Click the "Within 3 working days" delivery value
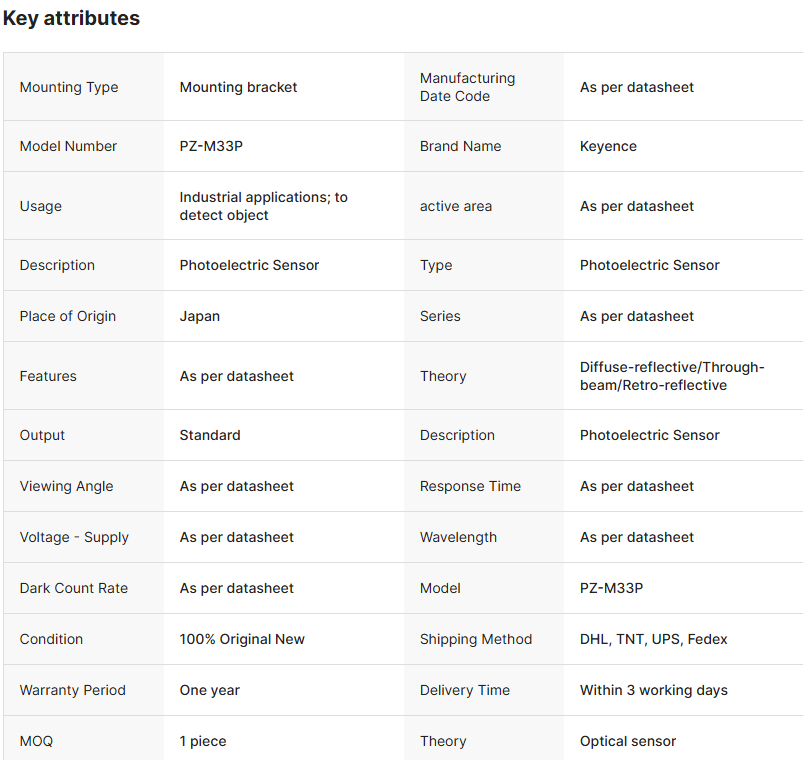This screenshot has height=760, width=803. point(654,690)
